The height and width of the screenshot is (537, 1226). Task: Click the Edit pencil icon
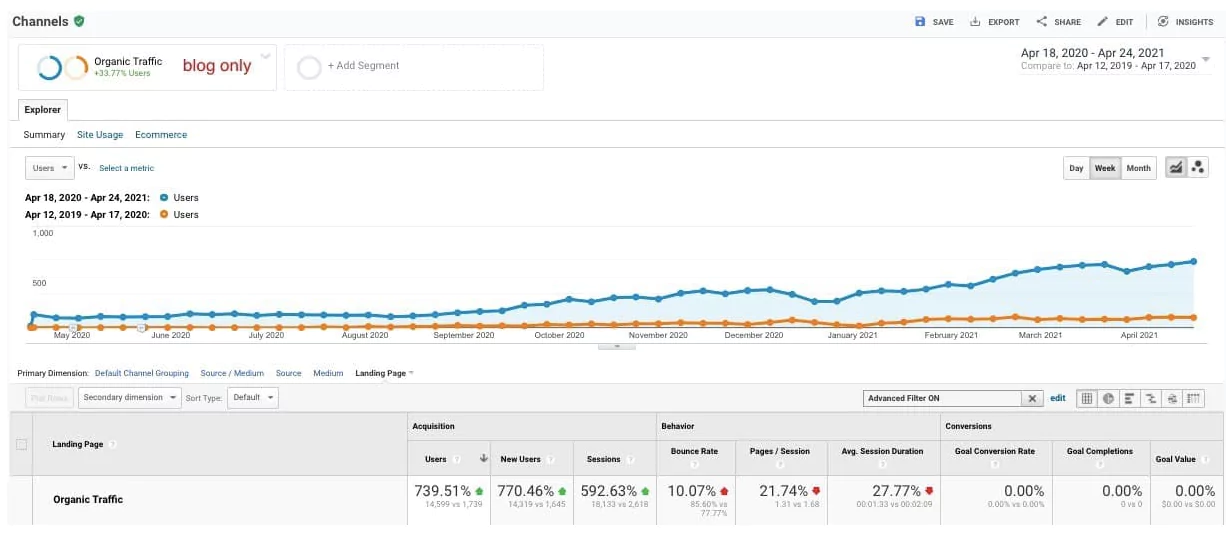tap(1103, 22)
